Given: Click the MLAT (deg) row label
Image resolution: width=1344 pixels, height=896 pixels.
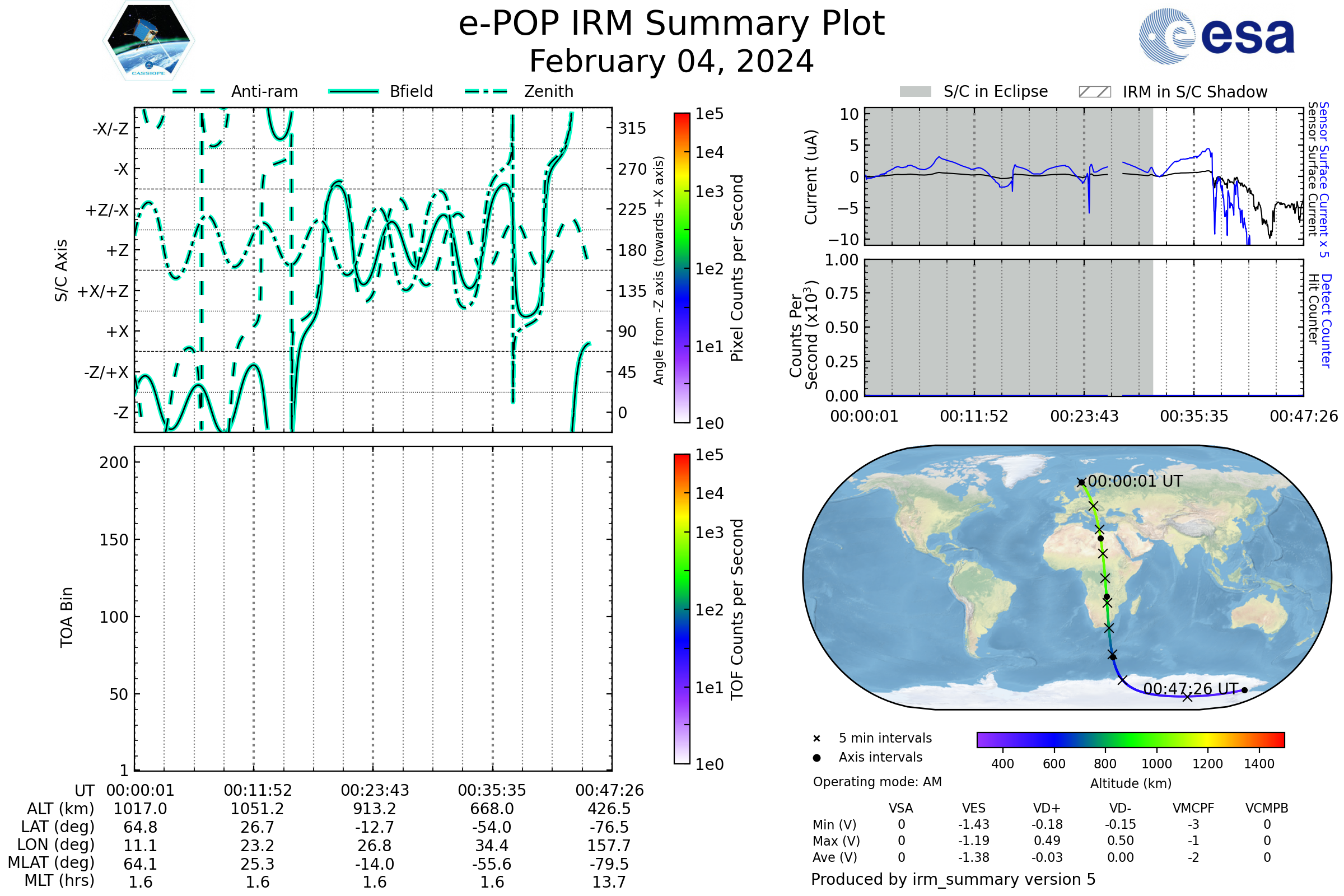Looking at the screenshot, I should pos(52,862).
